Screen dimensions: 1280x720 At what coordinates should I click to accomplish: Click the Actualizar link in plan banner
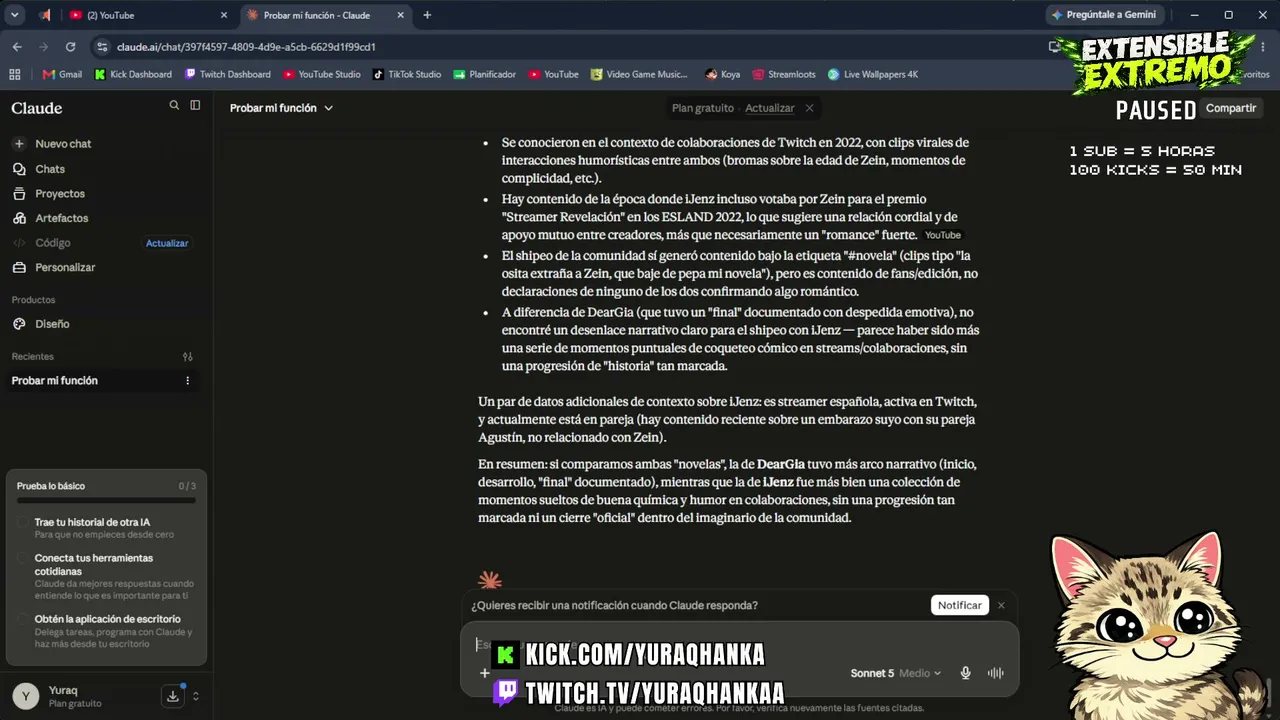[770, 108]
